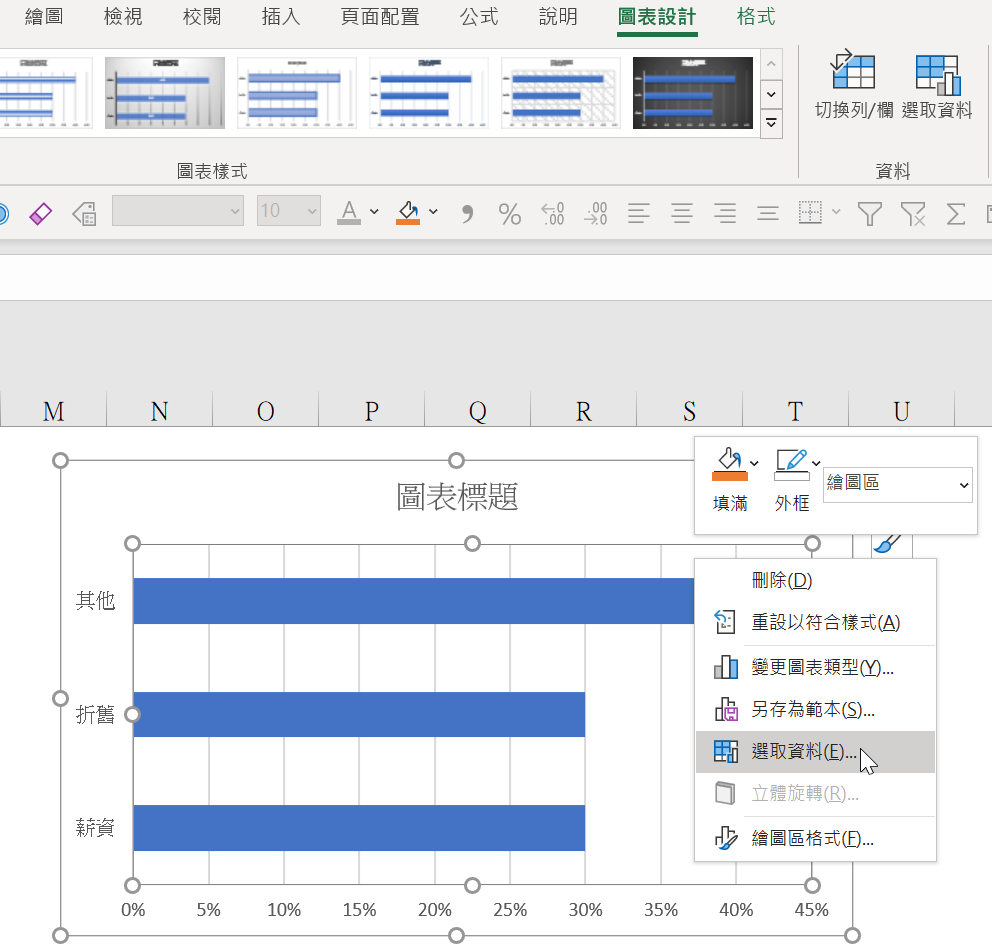992x948 pixels.
Task: Switch to the 格式 tab
Action: point(756,17)
